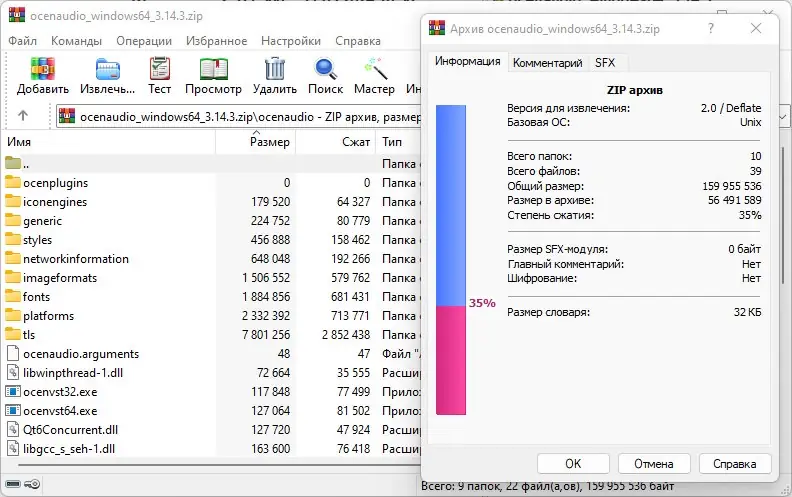
Task: Click the Справка button in dialog
Action: pyautogui.click(x=734, y=464)
